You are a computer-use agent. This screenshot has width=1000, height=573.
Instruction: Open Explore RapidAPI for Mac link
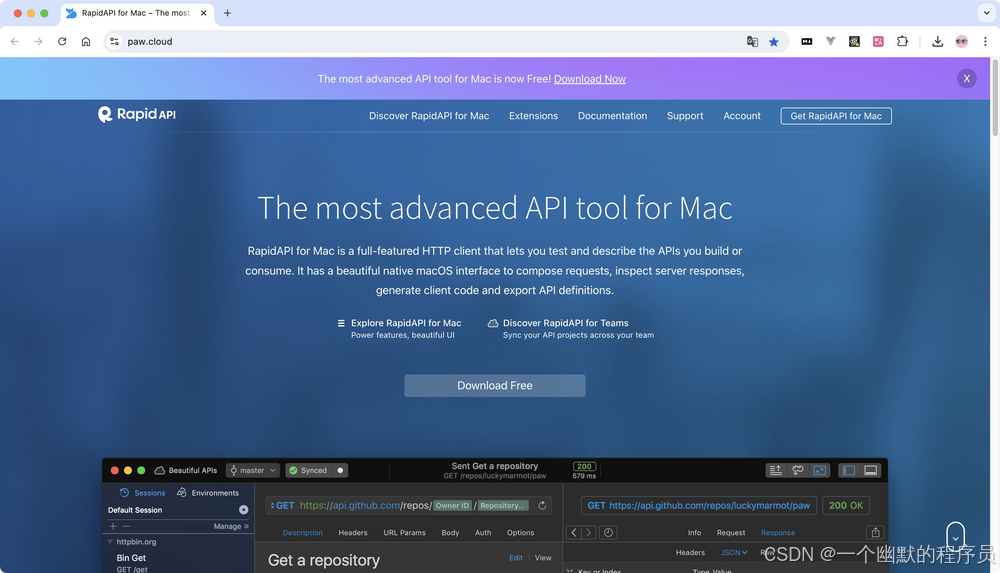click(x=406, y=324)
